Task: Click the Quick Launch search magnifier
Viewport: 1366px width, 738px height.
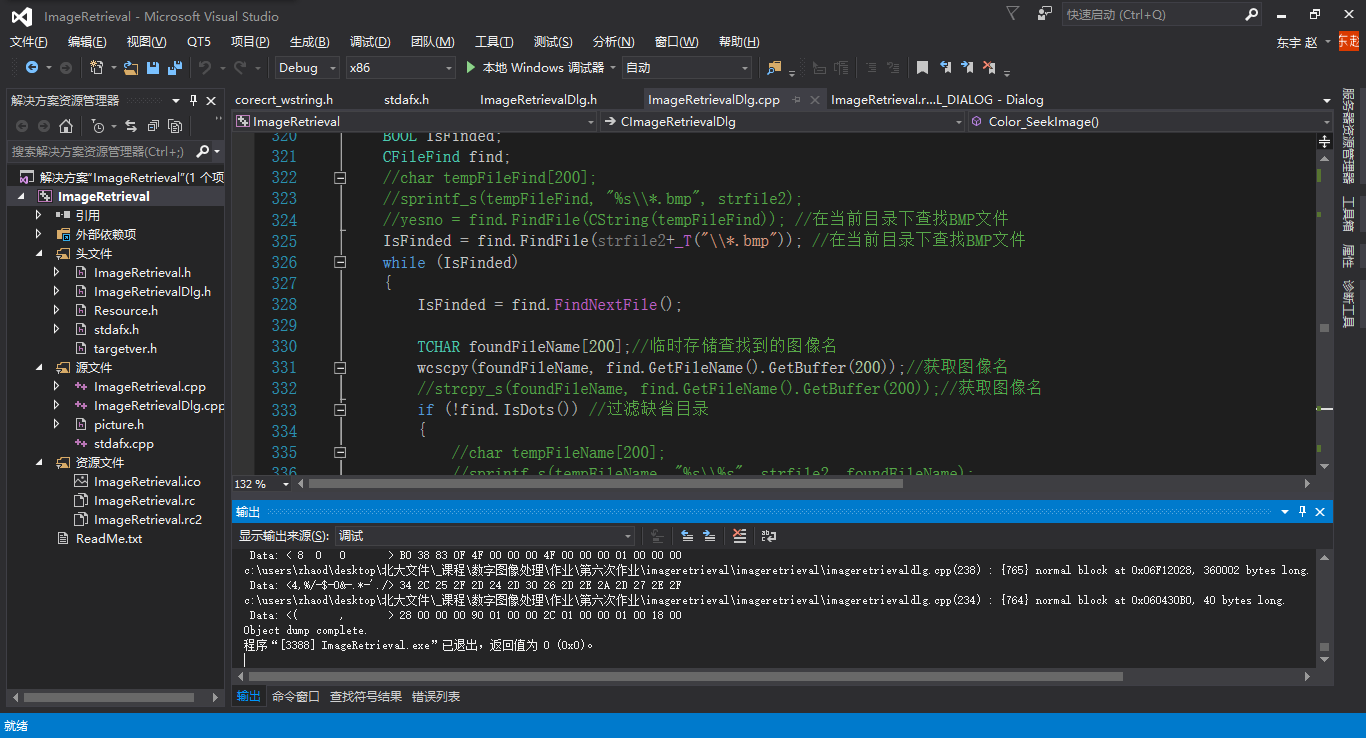Action: click(1251, 14)
